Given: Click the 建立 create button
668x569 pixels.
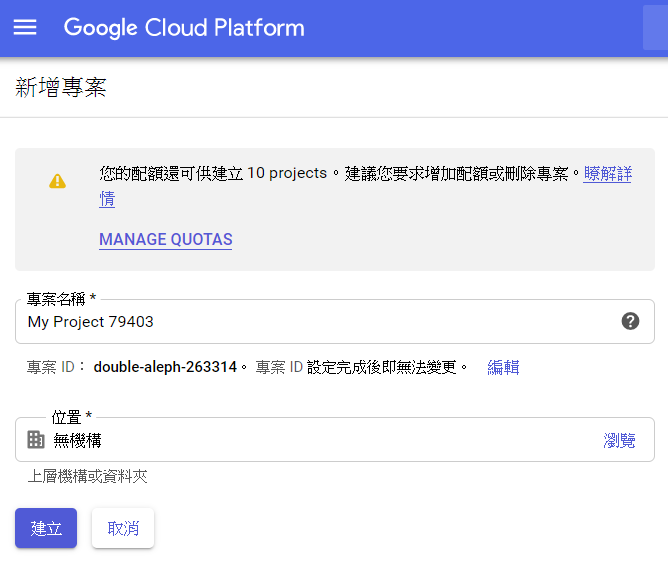Looking at the screenshot, I should click(x=46, y=528).
